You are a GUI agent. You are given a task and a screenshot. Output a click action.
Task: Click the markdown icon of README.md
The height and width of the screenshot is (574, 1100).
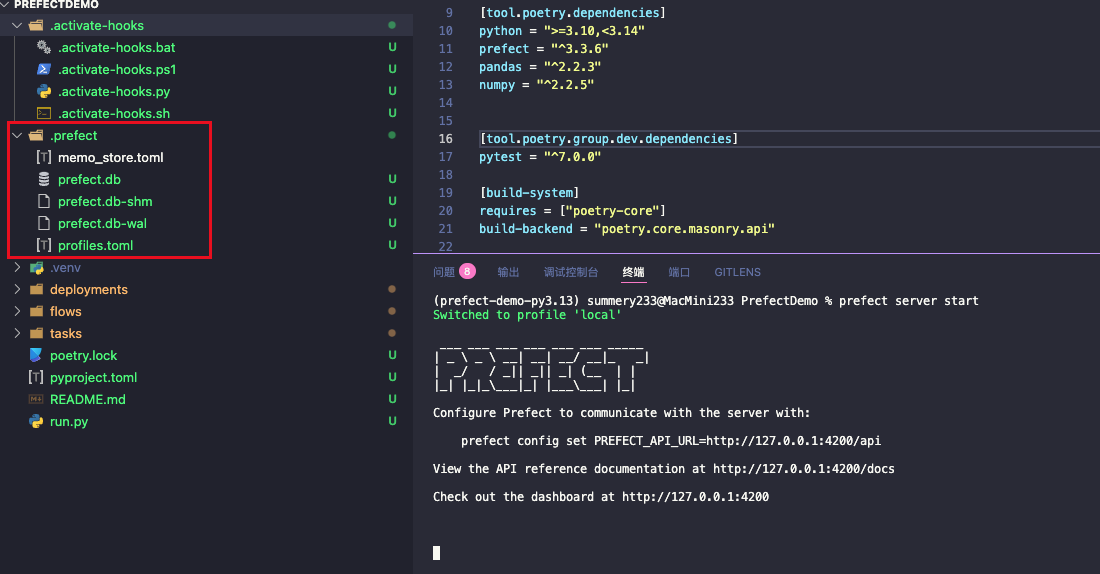pos(36,399)
